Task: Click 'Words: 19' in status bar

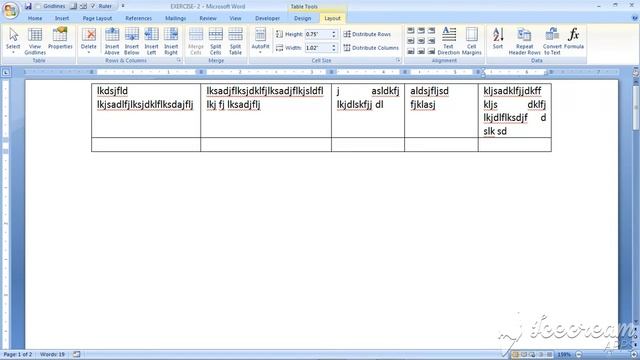Action: (x=52, y=354)
